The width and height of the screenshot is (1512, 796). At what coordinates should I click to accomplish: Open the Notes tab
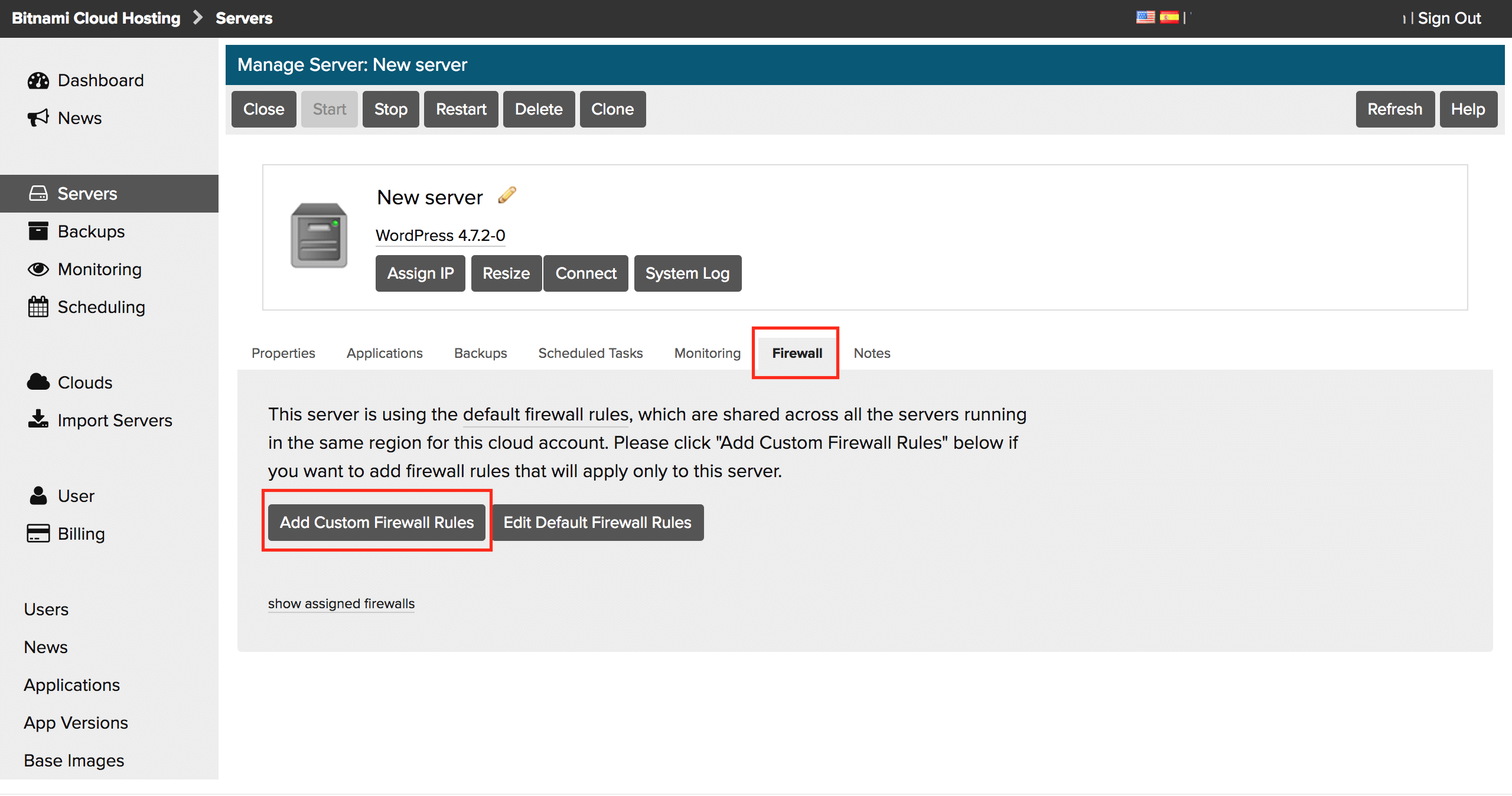pos(872,353)
